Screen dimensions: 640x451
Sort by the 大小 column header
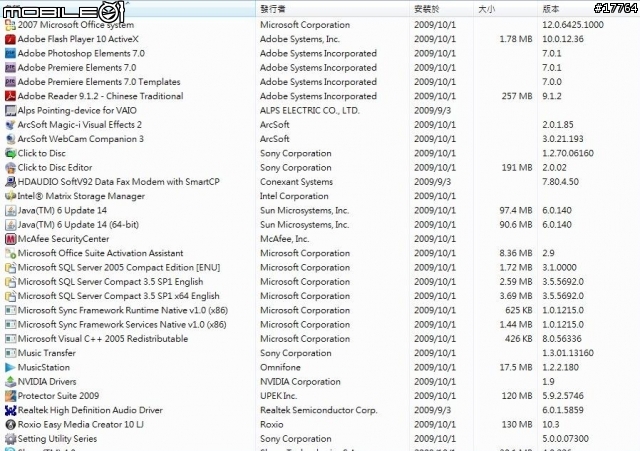505,9
